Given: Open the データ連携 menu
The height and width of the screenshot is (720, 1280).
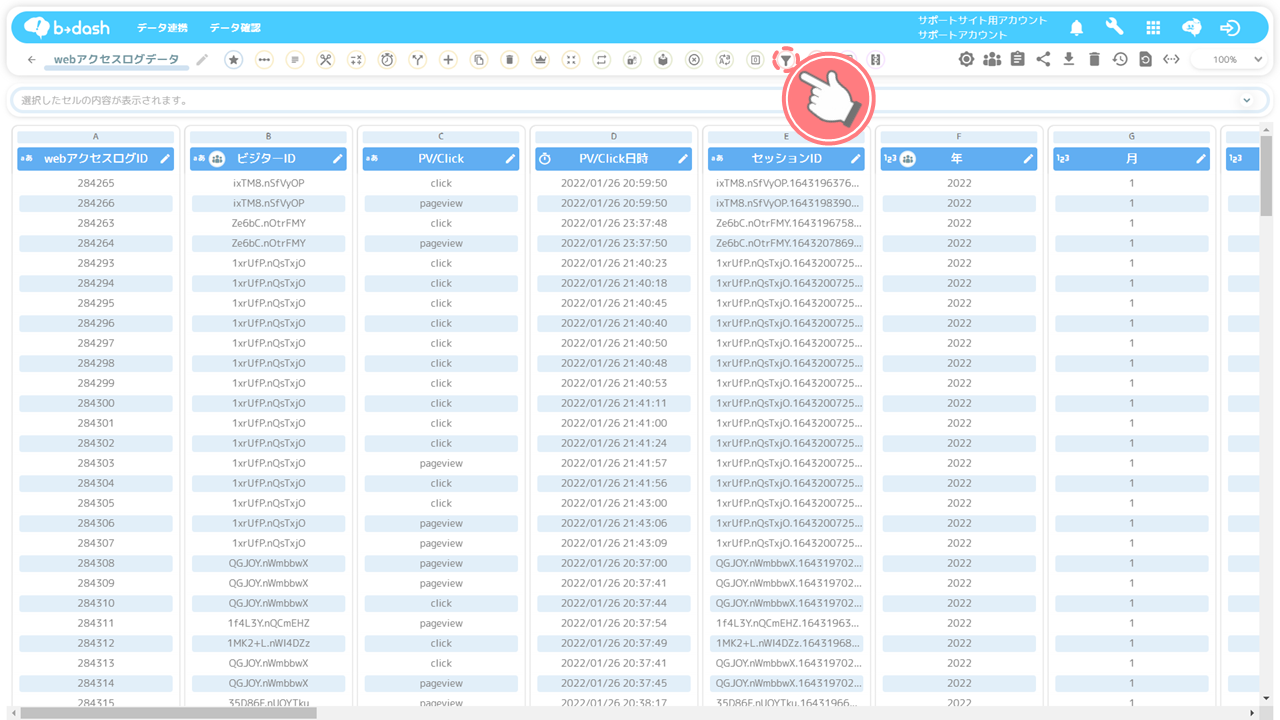Looking at the screenshot, I should (x=162, y=28).
